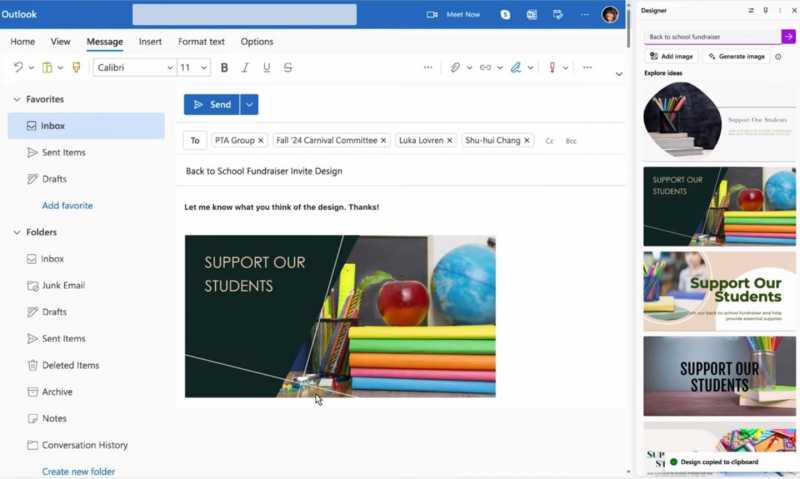Click the Generate image button
800x479 pixels.
(736, 57)
